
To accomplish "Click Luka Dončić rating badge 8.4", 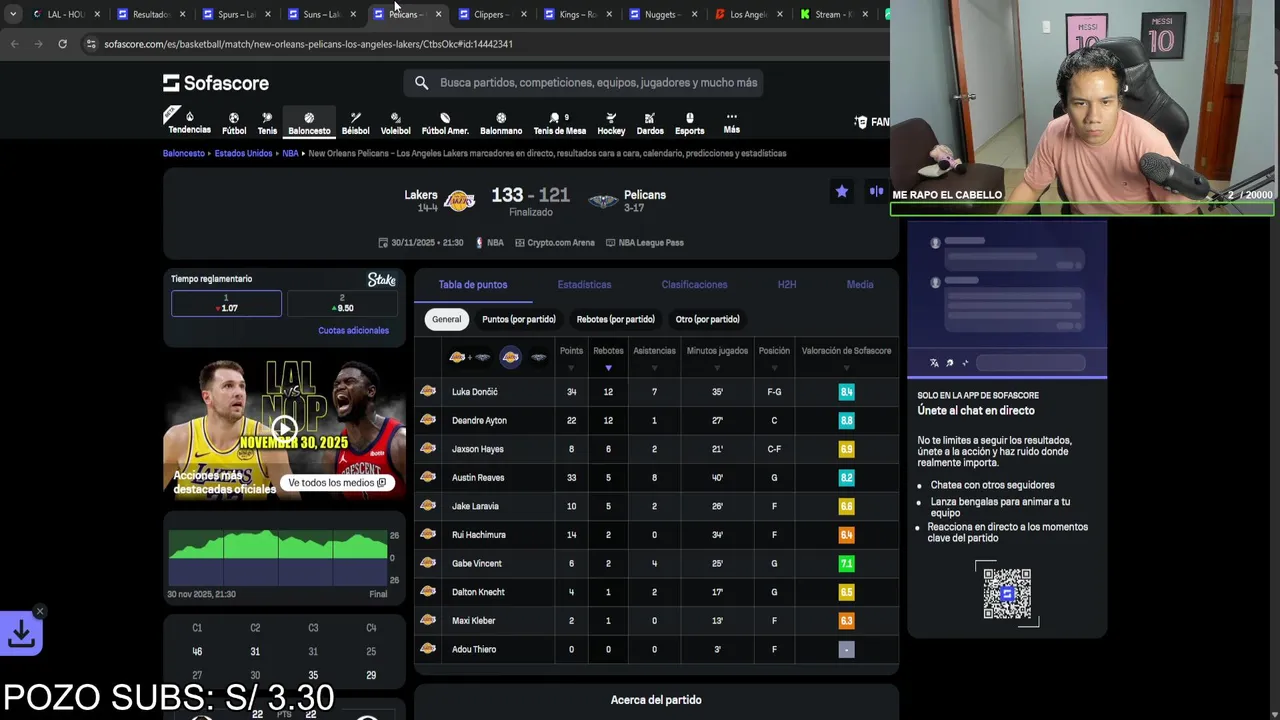I will (846, 392).
